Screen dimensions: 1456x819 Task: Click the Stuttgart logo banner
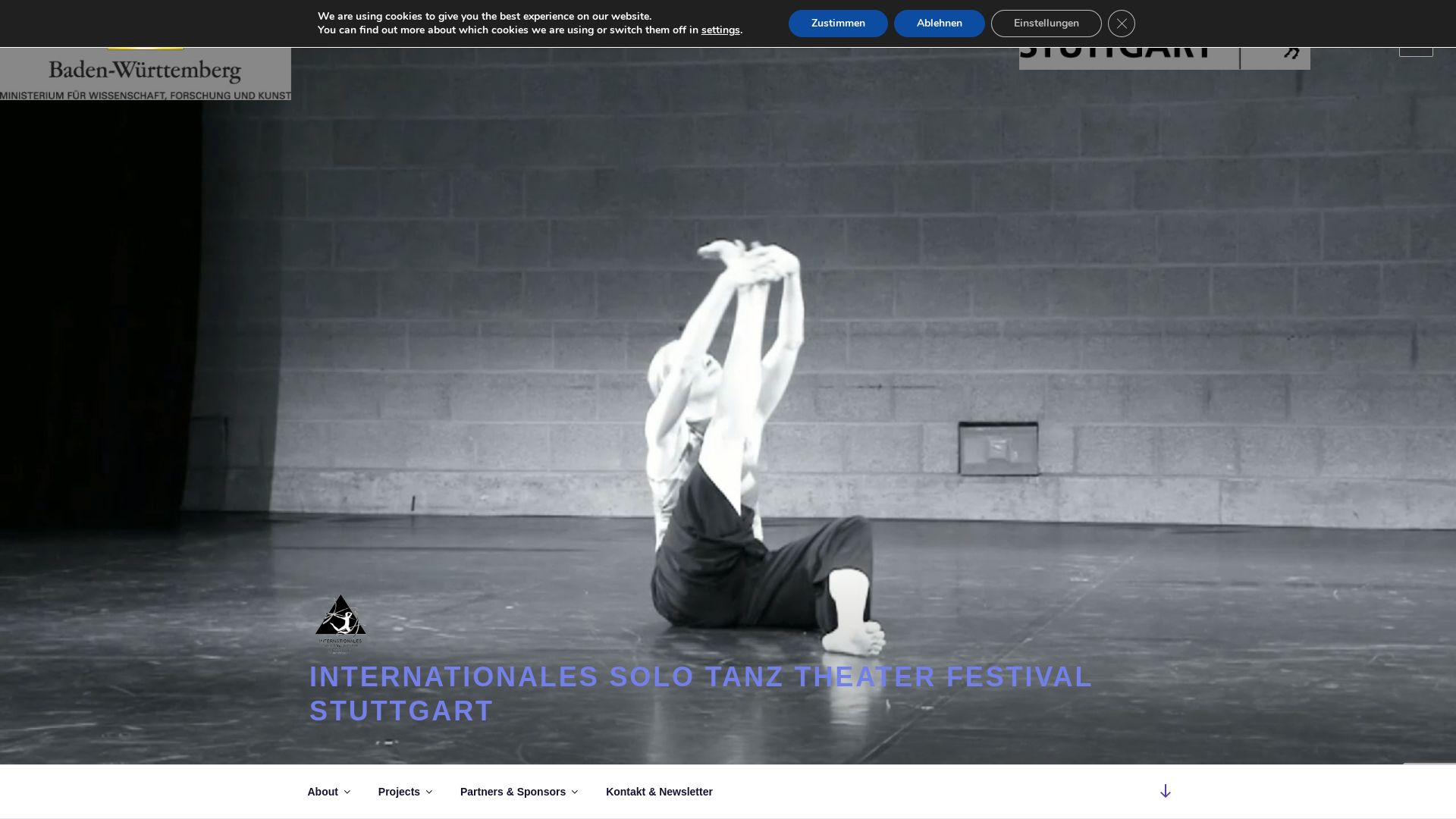[x=1165, y=58]
